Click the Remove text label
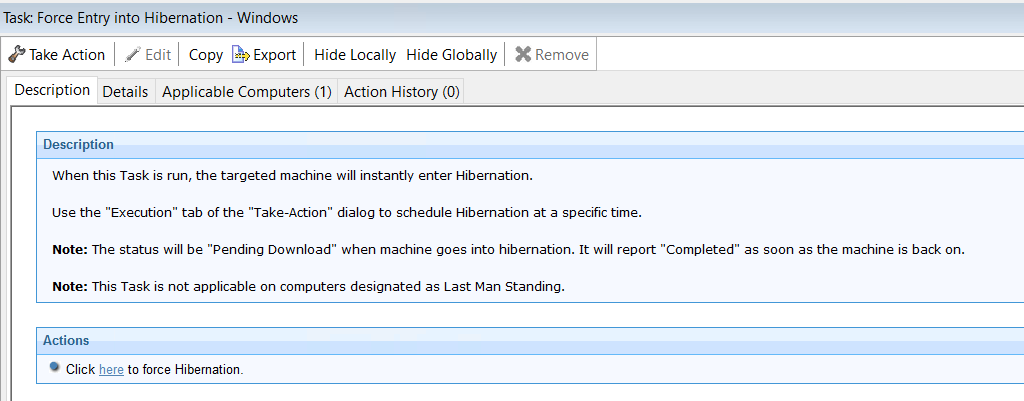The height and width of the screenshot is (401, 1024). click(562, 55)
